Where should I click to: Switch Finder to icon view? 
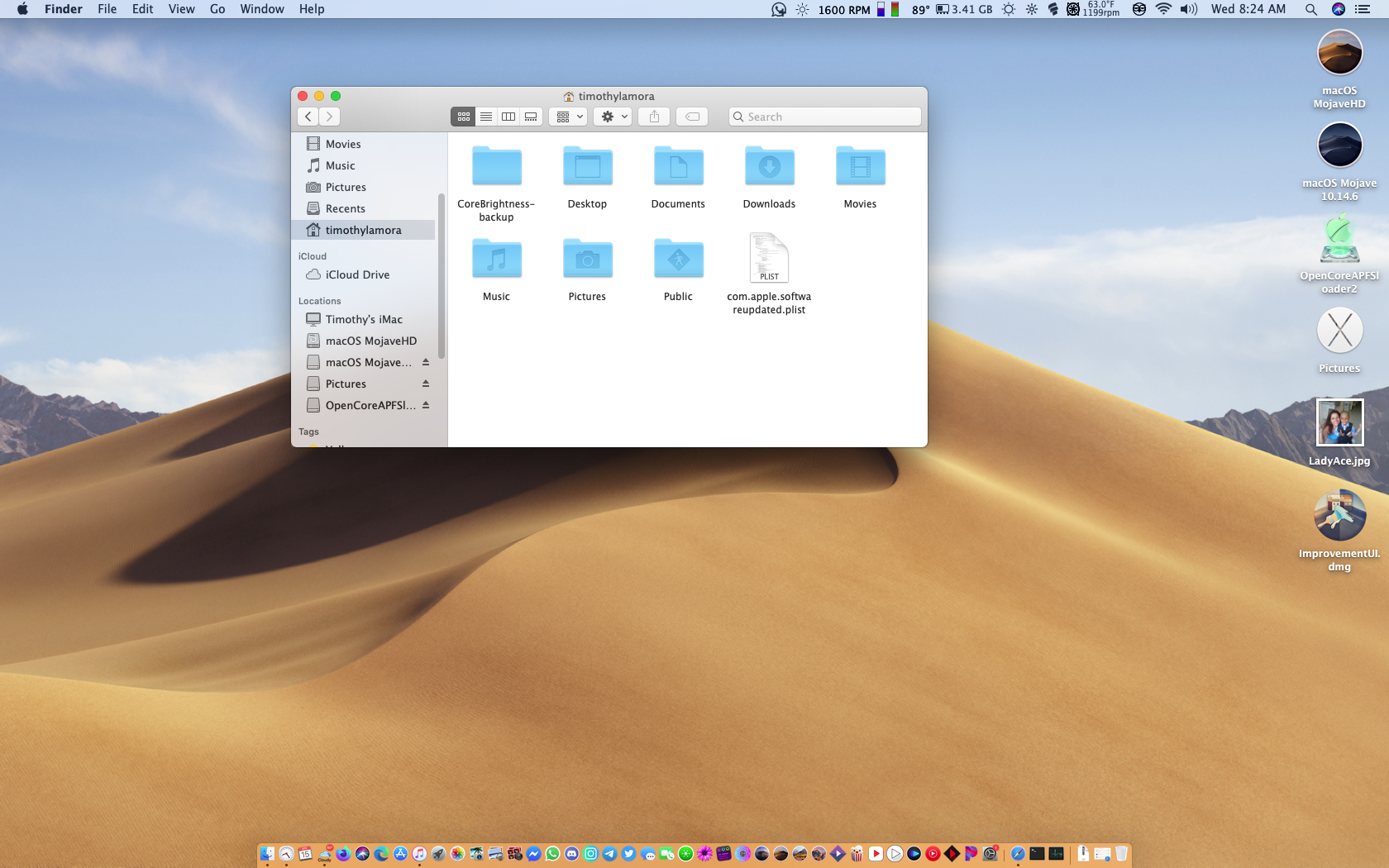[463, 117]
